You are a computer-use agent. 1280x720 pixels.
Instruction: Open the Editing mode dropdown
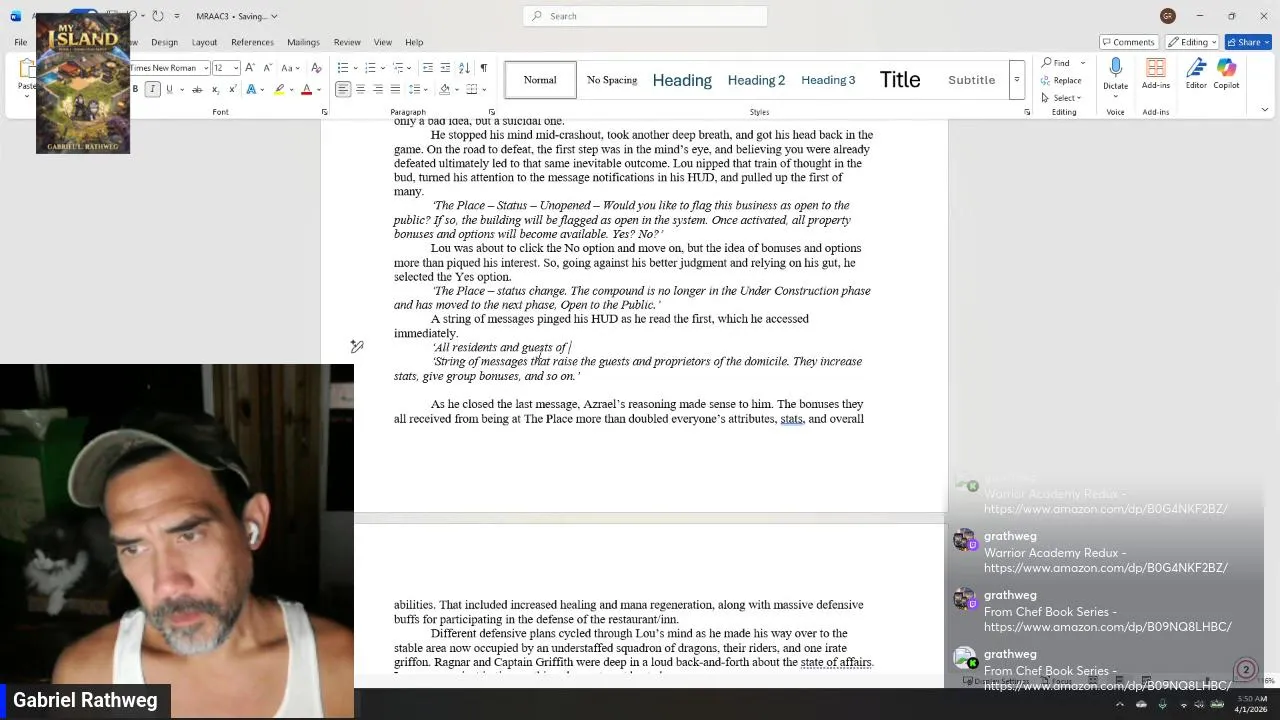1192,42
